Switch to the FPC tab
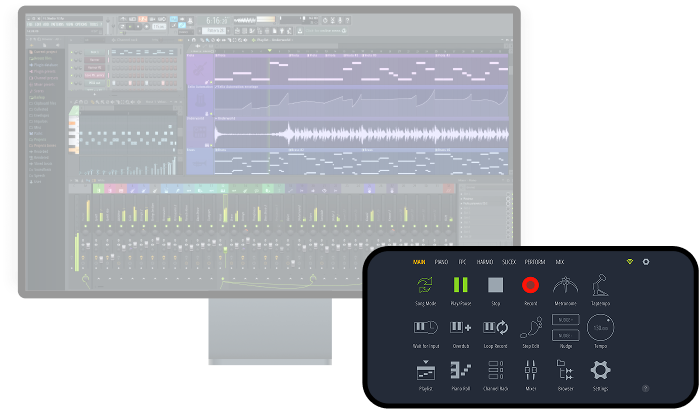Screen dimensions: 699x413 [x=462, y=262]
